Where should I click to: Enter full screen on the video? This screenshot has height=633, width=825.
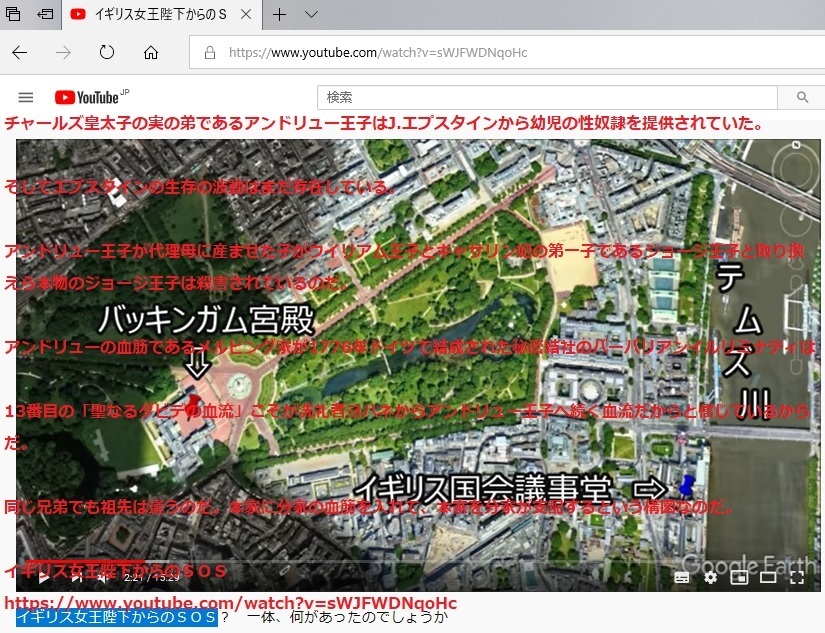point(797,578)
